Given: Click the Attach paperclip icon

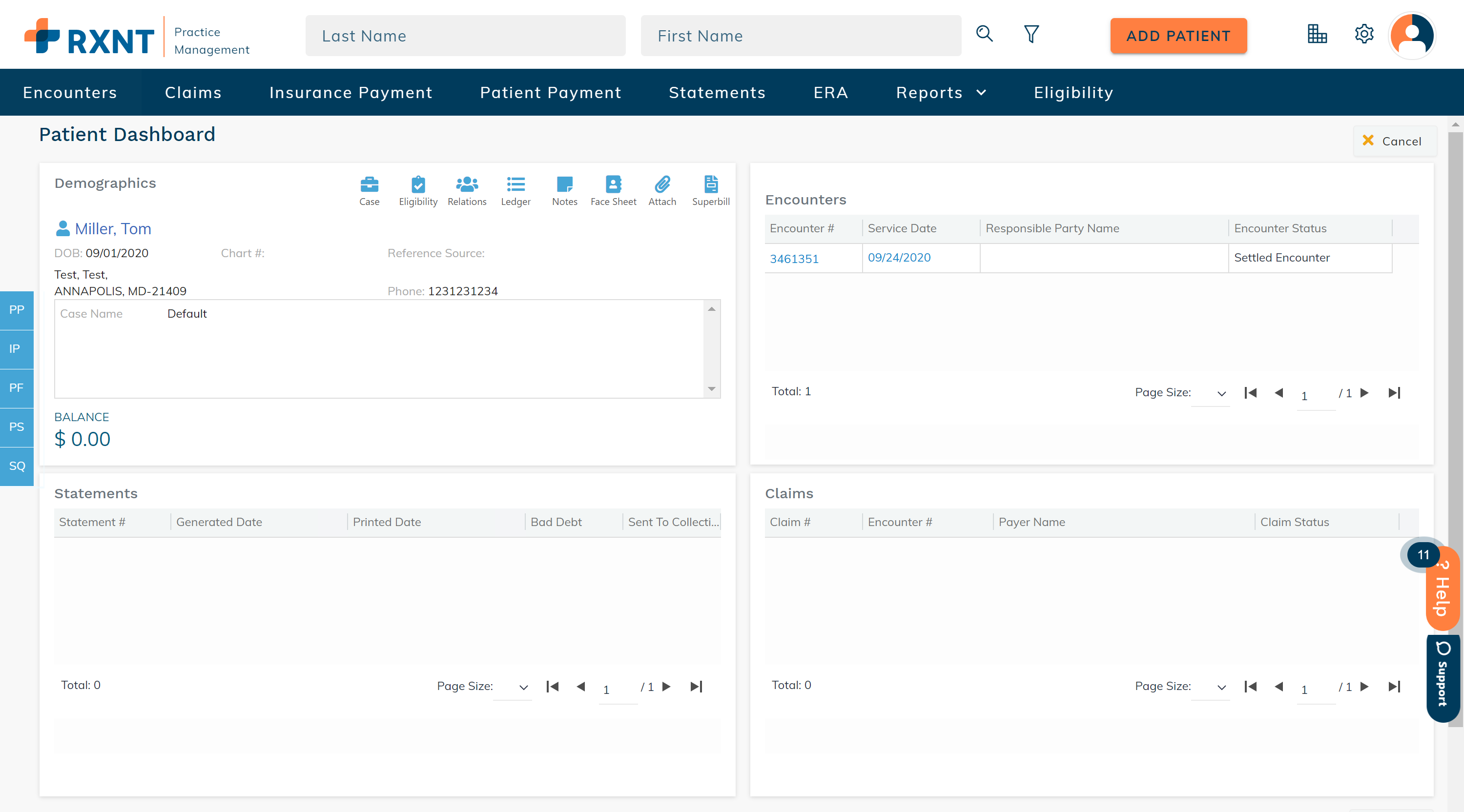Looking at the screenshot, I should tap(662, 184).
